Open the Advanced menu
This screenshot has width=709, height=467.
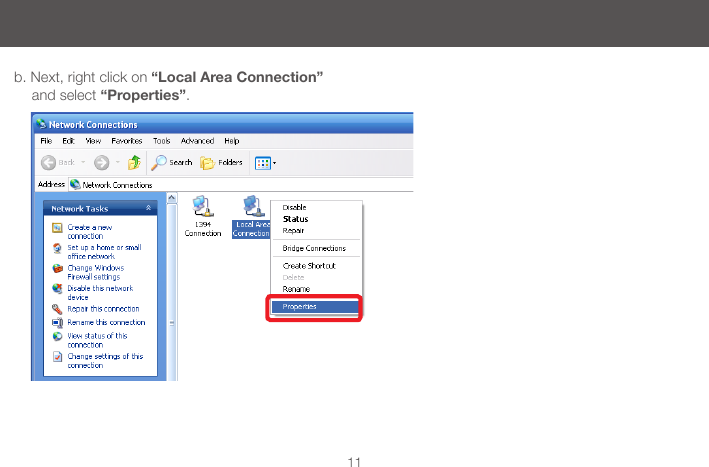click(x=197, y=141)
